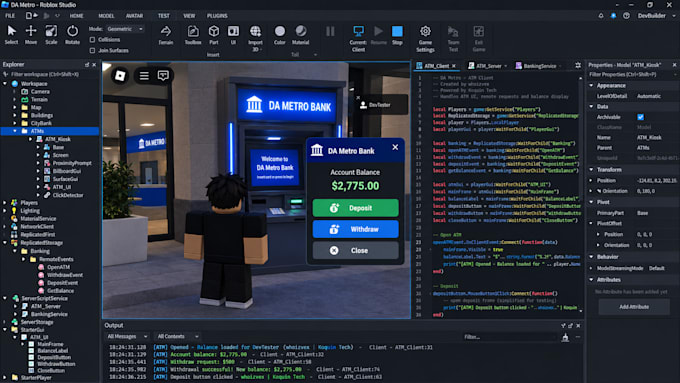The image size is (680, 383).
Task: Open the Mode Geometric dropdown
Action: [125, 29]
